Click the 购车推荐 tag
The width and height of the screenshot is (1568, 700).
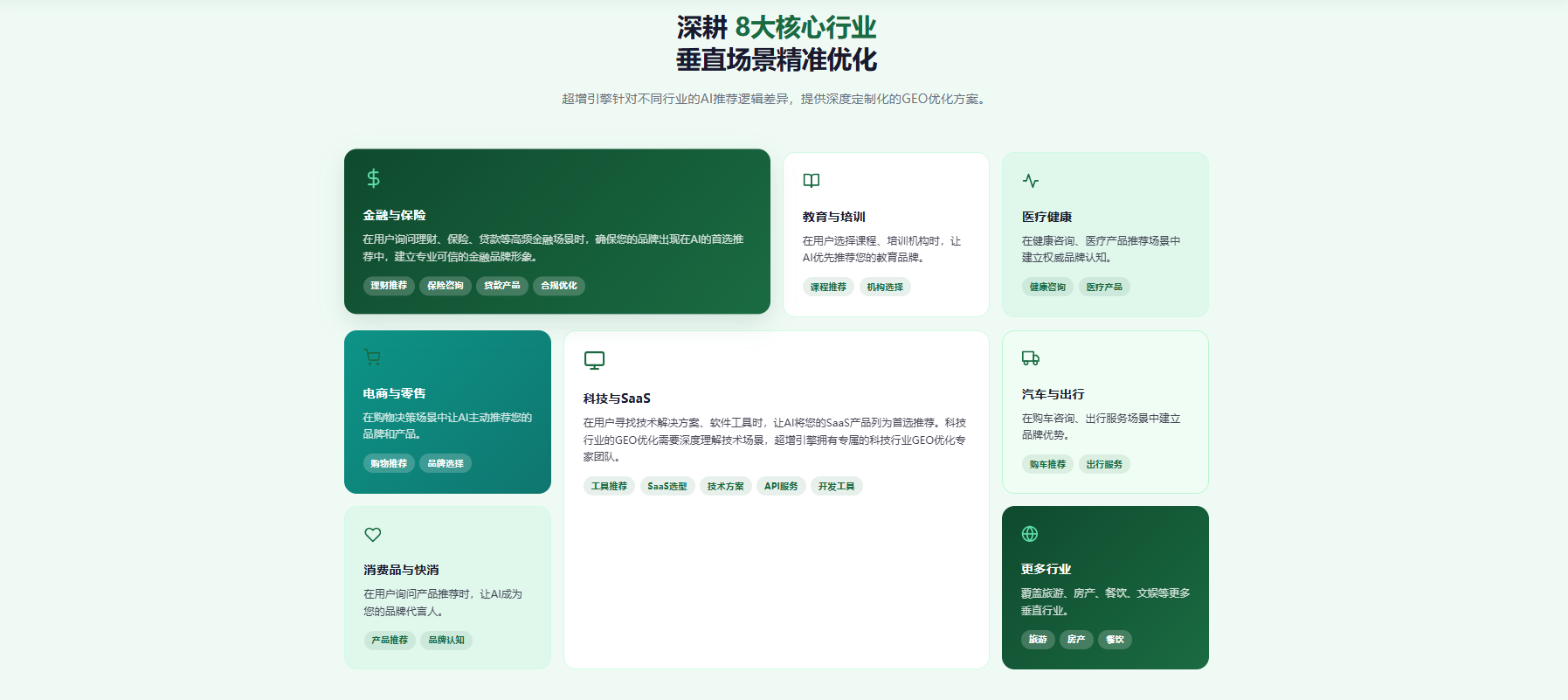point(1047,464)
